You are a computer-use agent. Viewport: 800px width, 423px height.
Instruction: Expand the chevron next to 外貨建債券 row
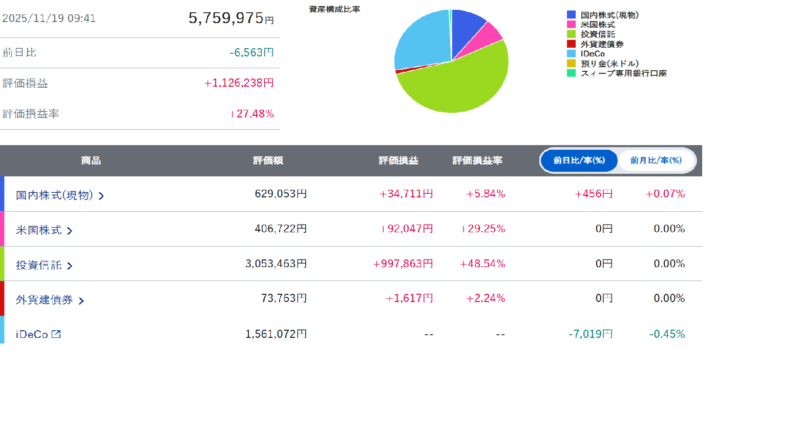click(81, 300)
